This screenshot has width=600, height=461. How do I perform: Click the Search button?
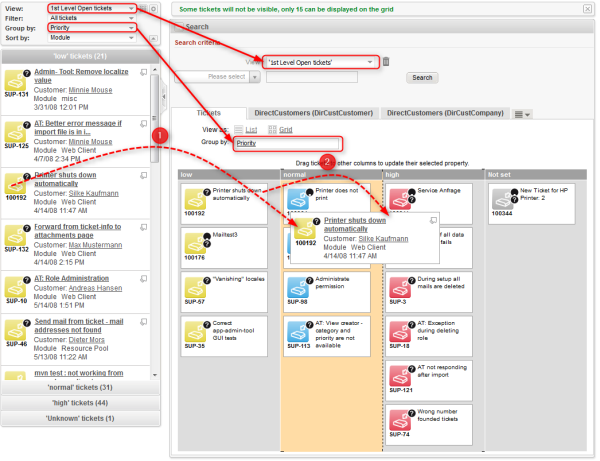tap(422, 78)
